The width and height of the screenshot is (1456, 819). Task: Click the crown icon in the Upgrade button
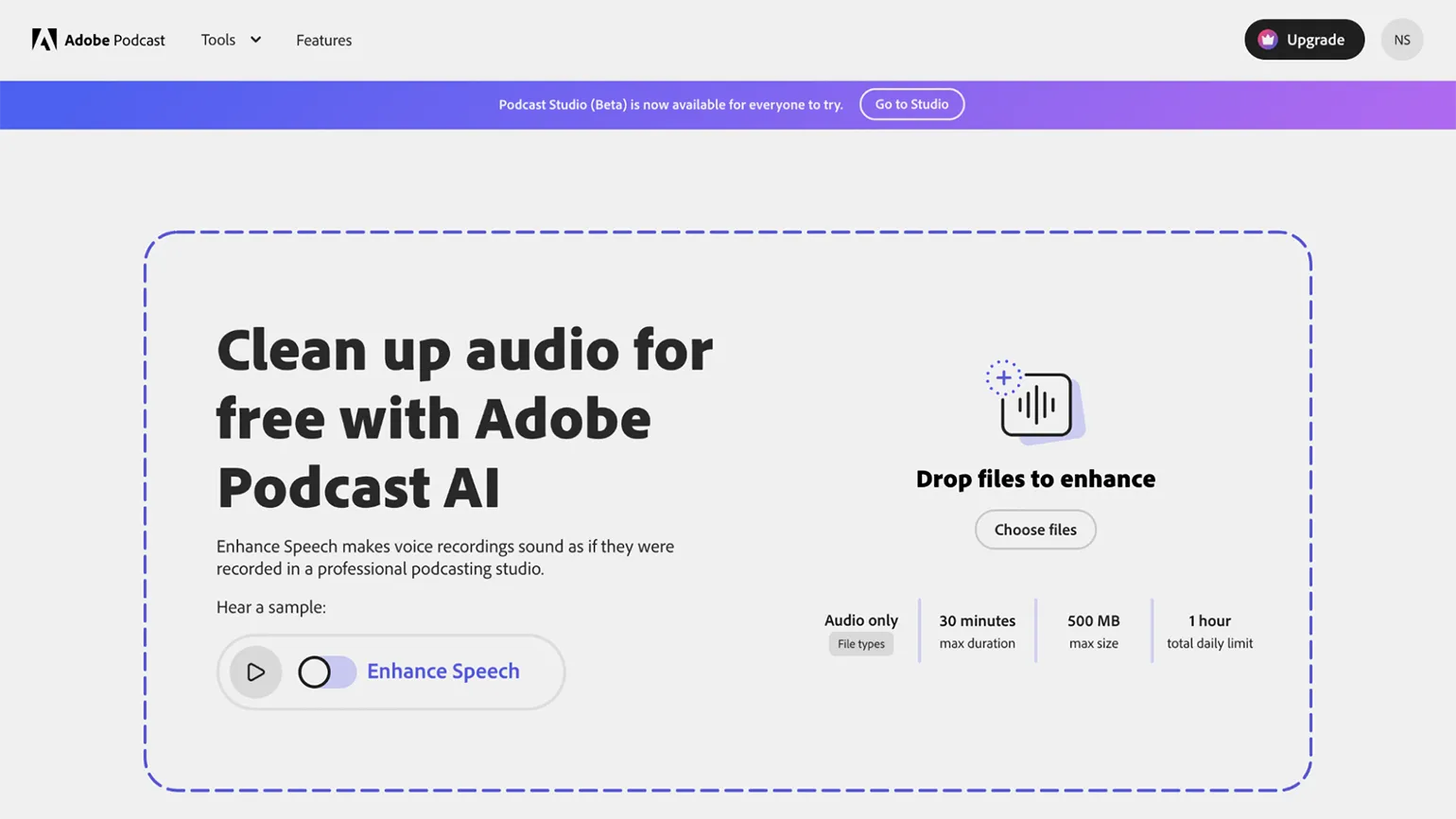(x=1268, y=40)
